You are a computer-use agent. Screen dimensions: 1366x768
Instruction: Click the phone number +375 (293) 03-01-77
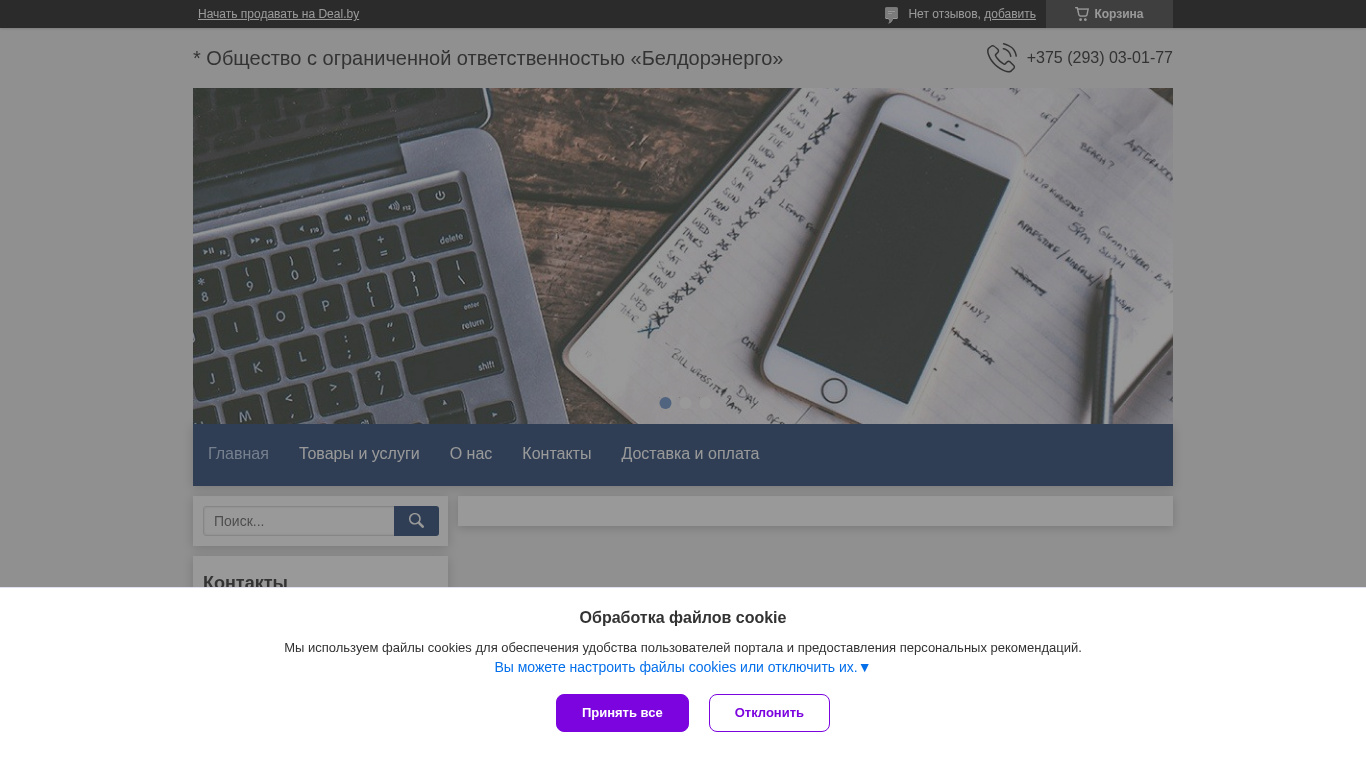[x=1099, y=58]
